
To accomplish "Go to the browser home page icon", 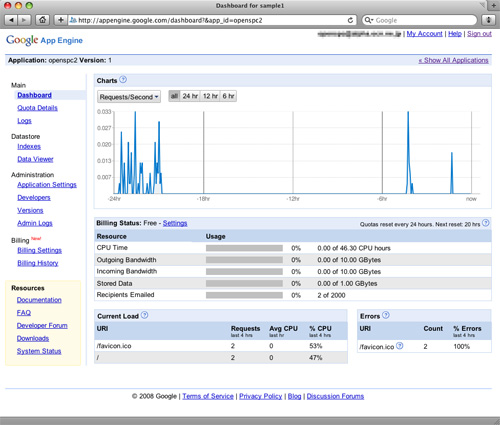I will tap(42, 20).
